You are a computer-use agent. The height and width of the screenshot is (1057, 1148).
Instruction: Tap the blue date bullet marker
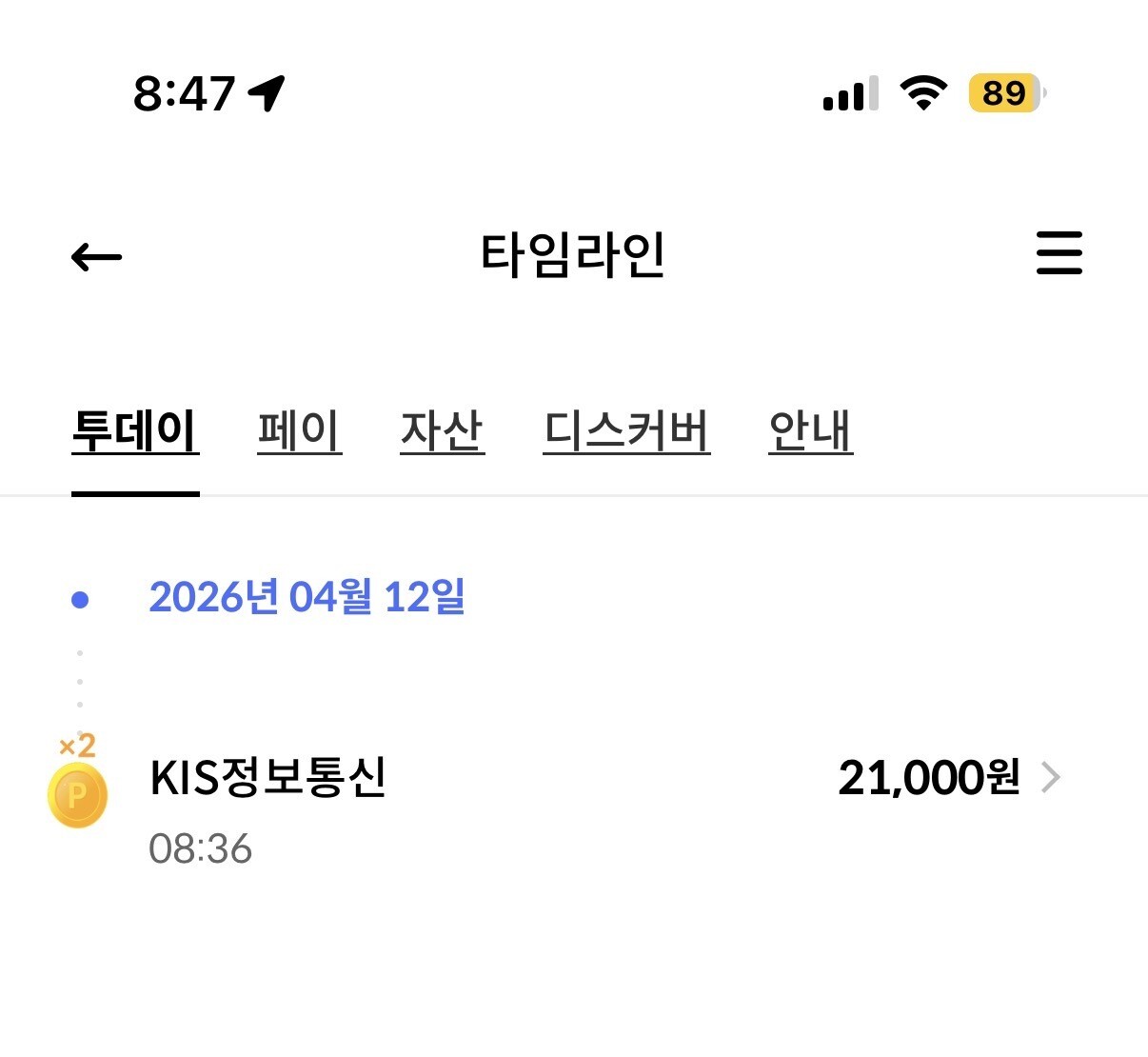[x=80, y=599]
